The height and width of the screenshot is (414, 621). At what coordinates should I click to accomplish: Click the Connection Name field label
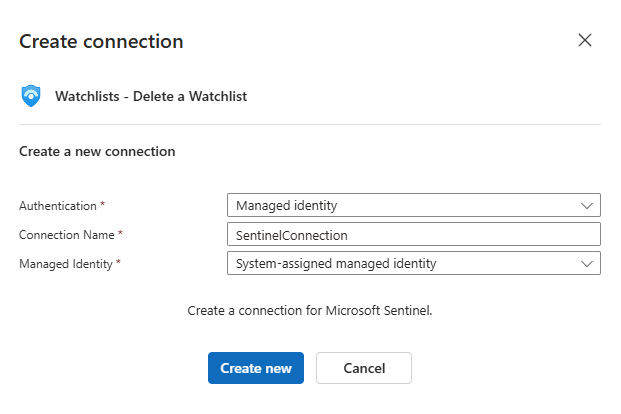tap(66, 234)
